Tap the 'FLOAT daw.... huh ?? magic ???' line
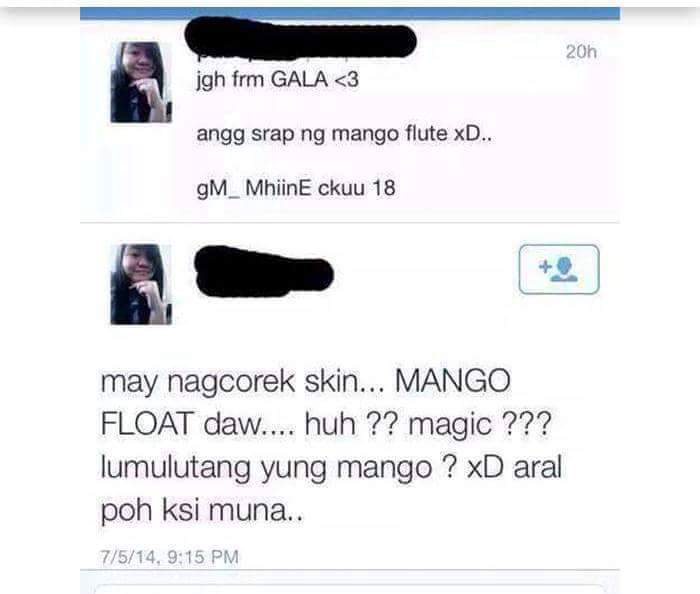The width and height of the screenshot is (700, 594). point(326,424)
